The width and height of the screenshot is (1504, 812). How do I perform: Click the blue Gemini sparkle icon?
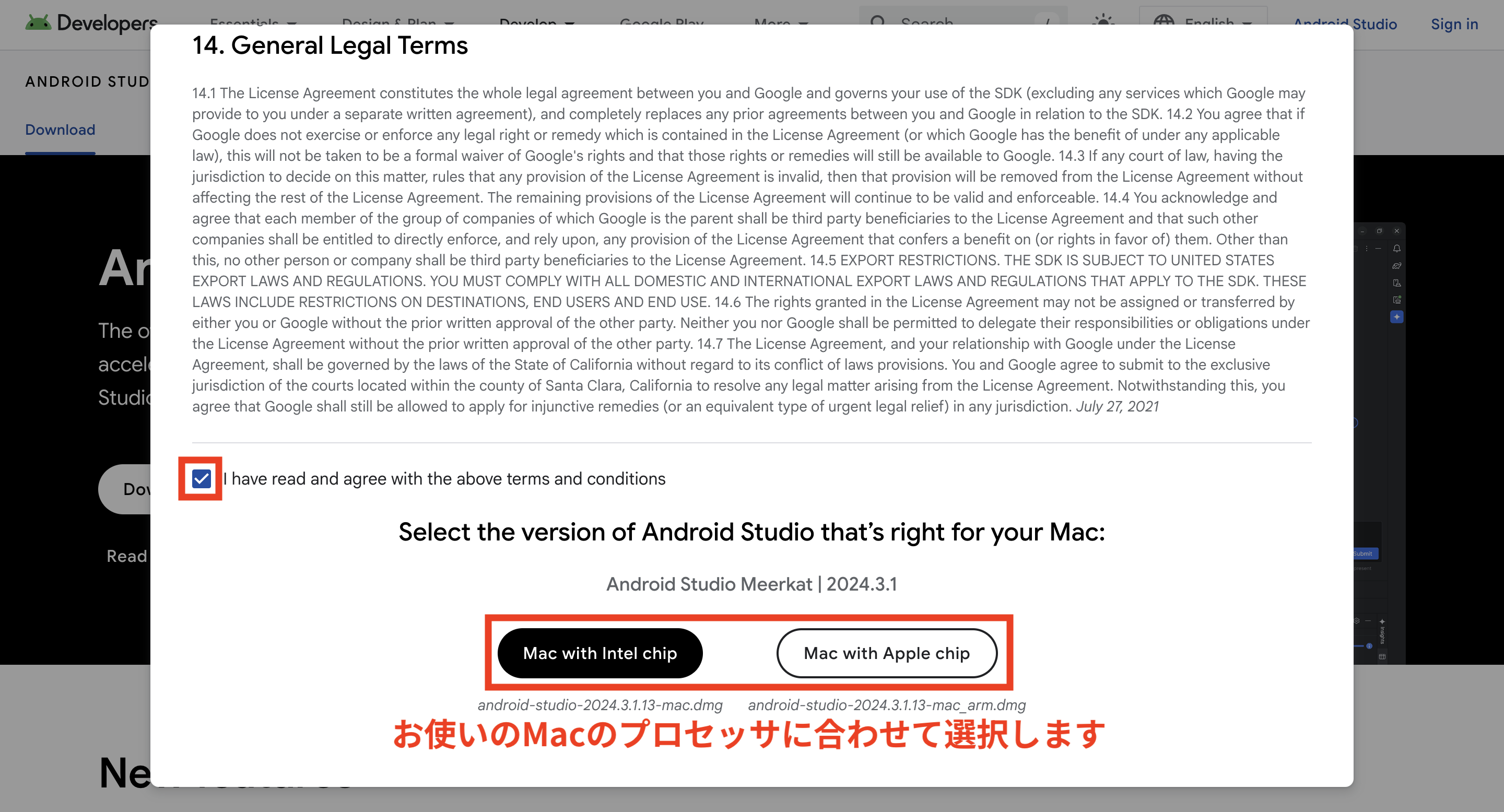click(1396, 317)
